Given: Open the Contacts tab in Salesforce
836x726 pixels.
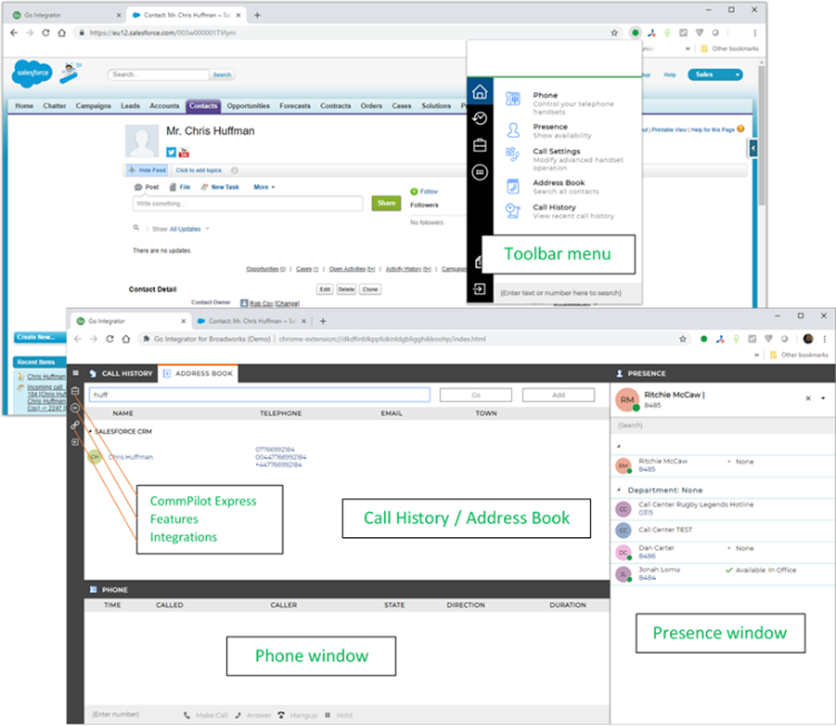Looking at the screenshot, I should click(x=203, y=106).
